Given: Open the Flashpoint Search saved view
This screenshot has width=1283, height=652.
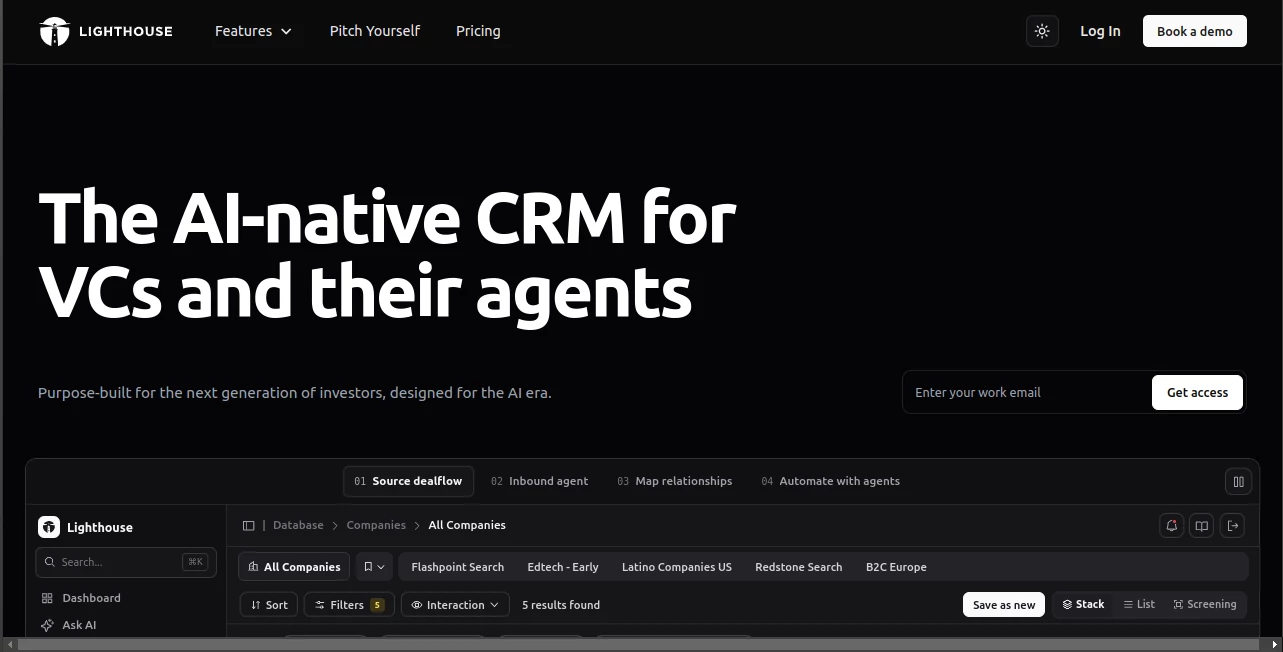Looking at the screenshot, I should tap(458, 567).
